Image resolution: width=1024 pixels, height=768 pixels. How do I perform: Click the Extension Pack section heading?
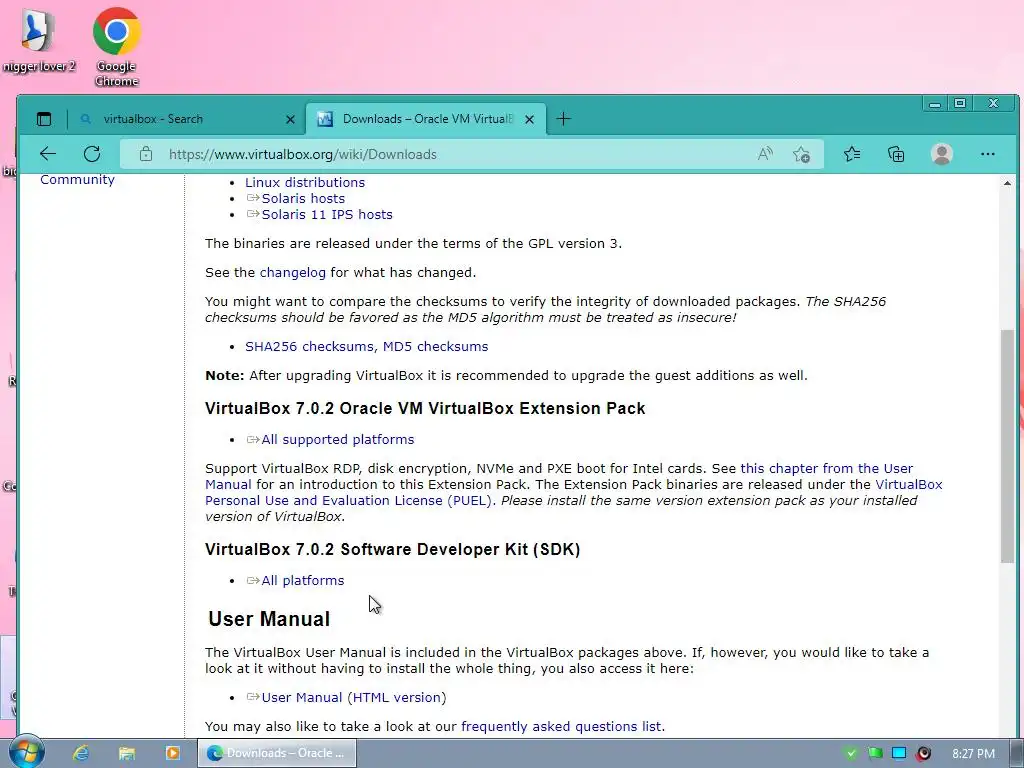(x=425, y=408)
